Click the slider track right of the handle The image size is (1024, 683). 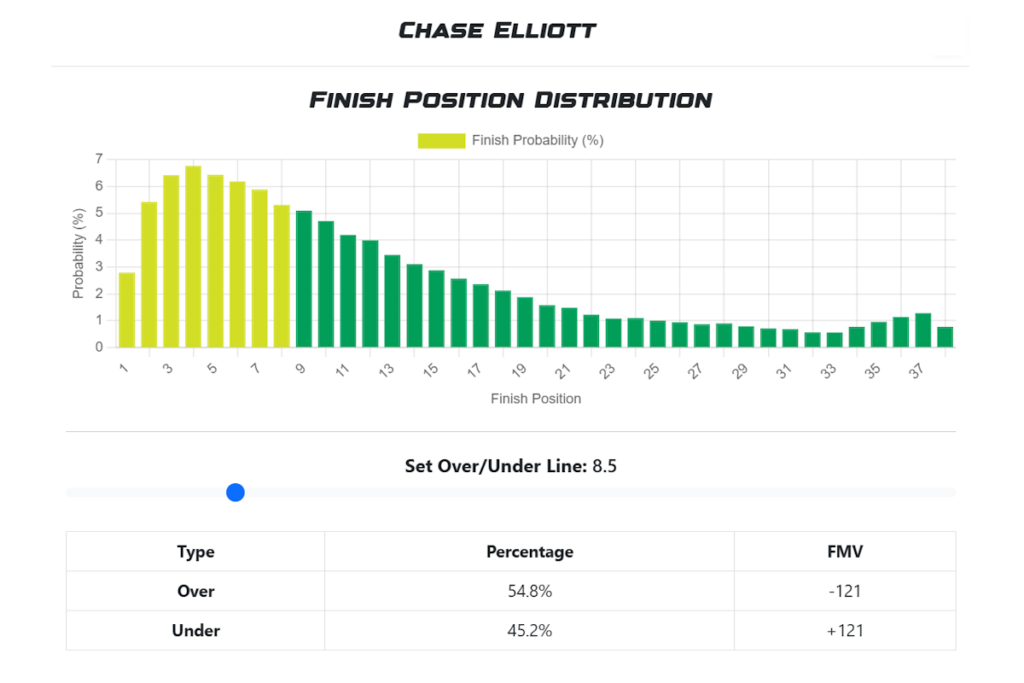[x=600, y=492]
